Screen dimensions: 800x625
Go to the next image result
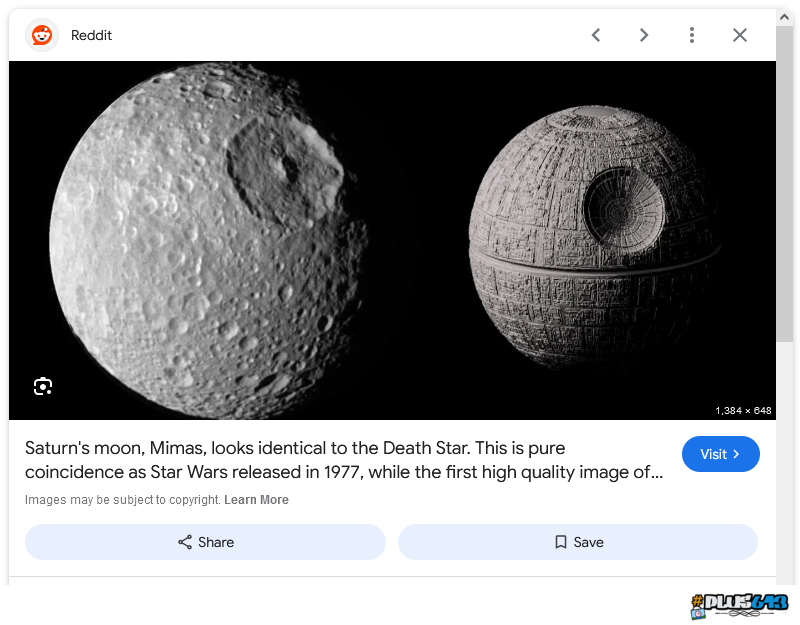point(644,35)
